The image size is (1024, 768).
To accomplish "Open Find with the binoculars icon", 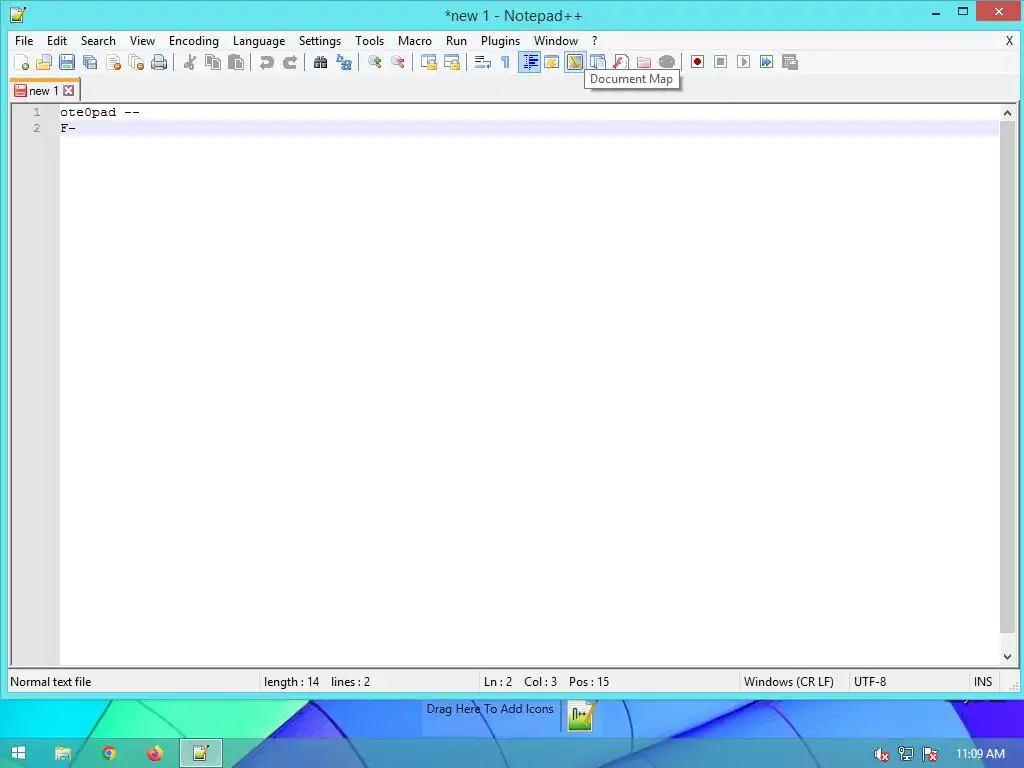I will pyautogui.click(x=320, y=62).
